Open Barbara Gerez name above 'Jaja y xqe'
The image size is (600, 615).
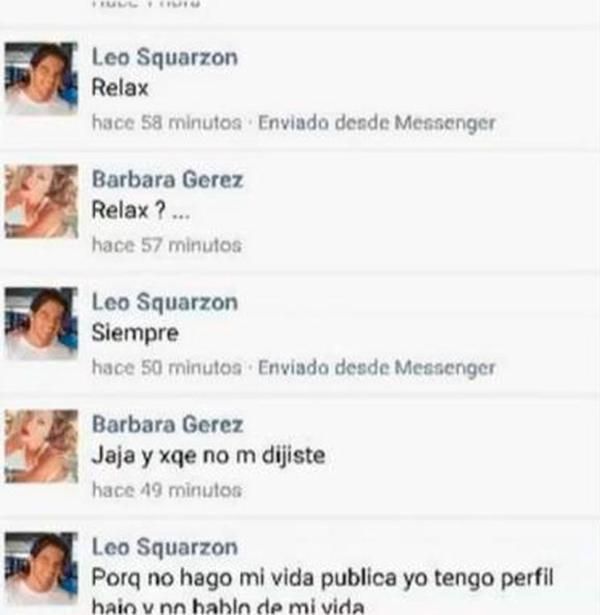(x=167, y=425)
